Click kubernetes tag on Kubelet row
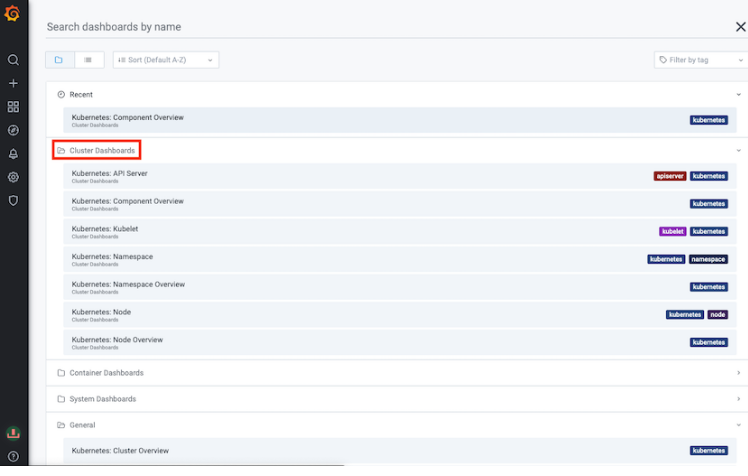748x476 pixels. point(708,231)
